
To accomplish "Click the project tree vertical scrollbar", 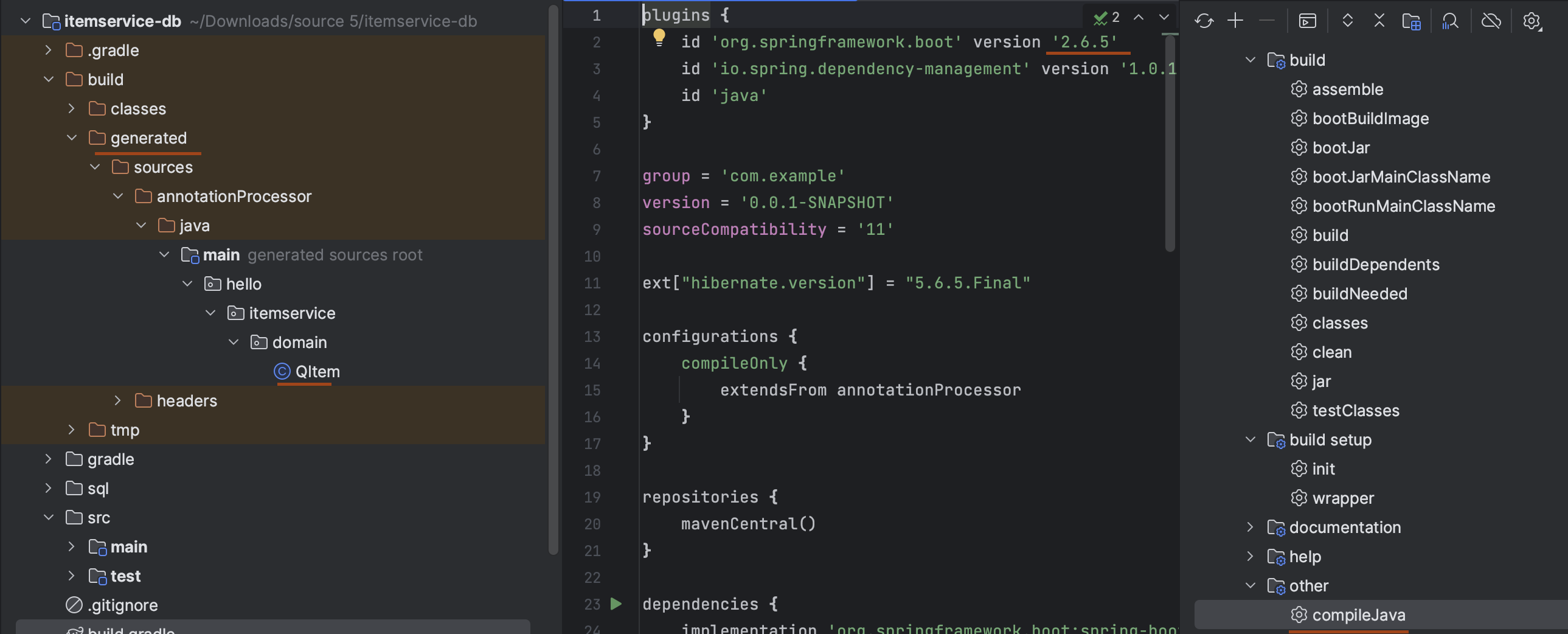I will (x=553, y=280).
